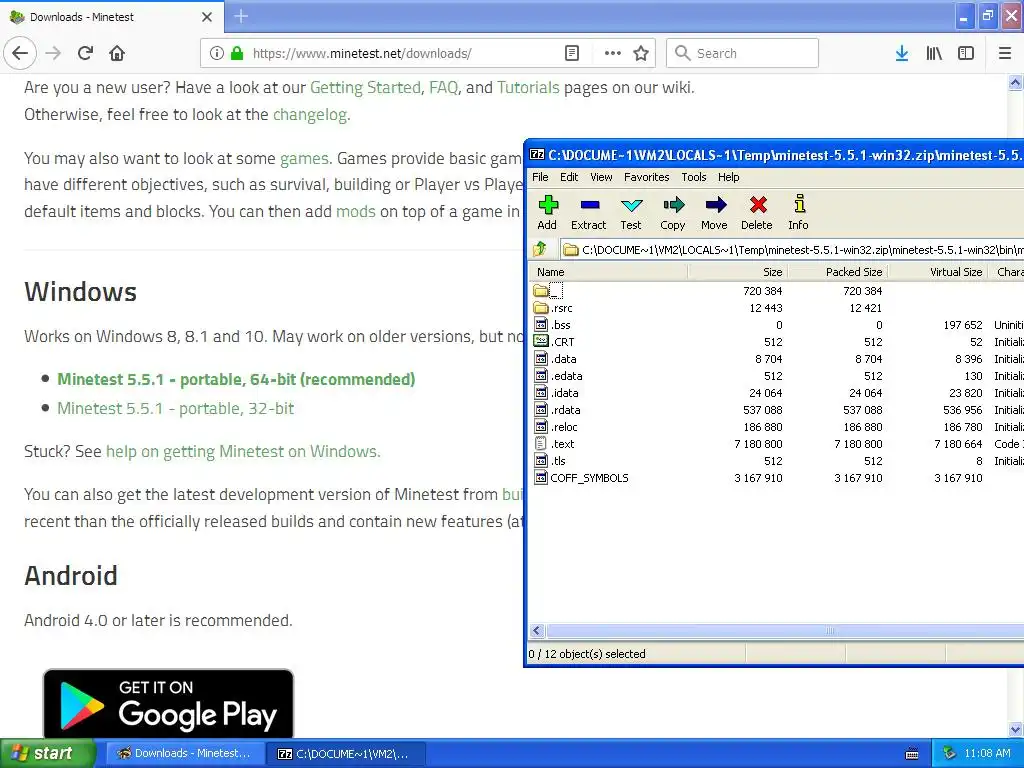Open Firefox home page
Viewport: 1024px width, 768px height.
pyautogui.click(x=117, y=53)
